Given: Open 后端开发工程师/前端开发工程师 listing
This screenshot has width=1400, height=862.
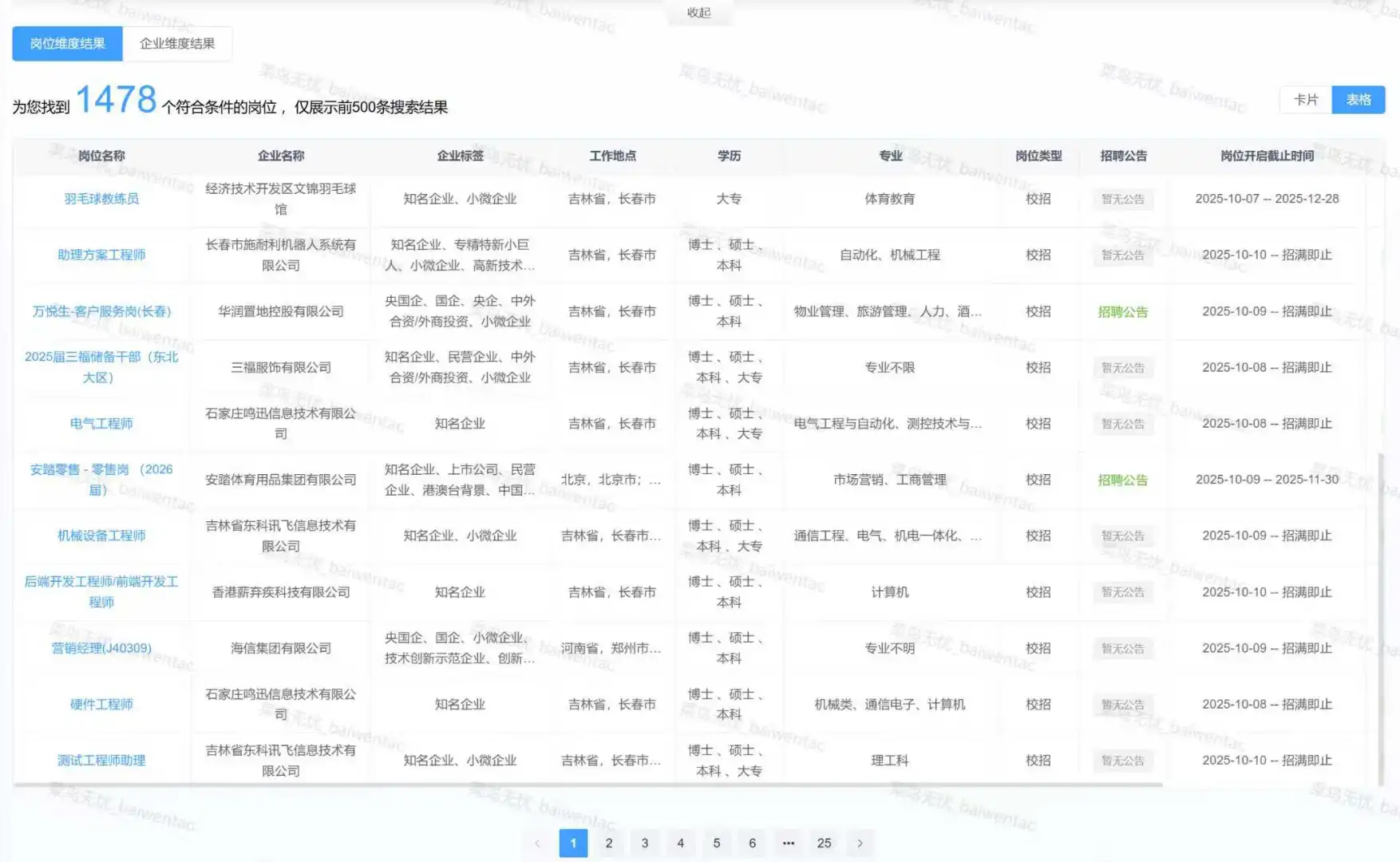Looking at the screenshot, I should [102, 592].
